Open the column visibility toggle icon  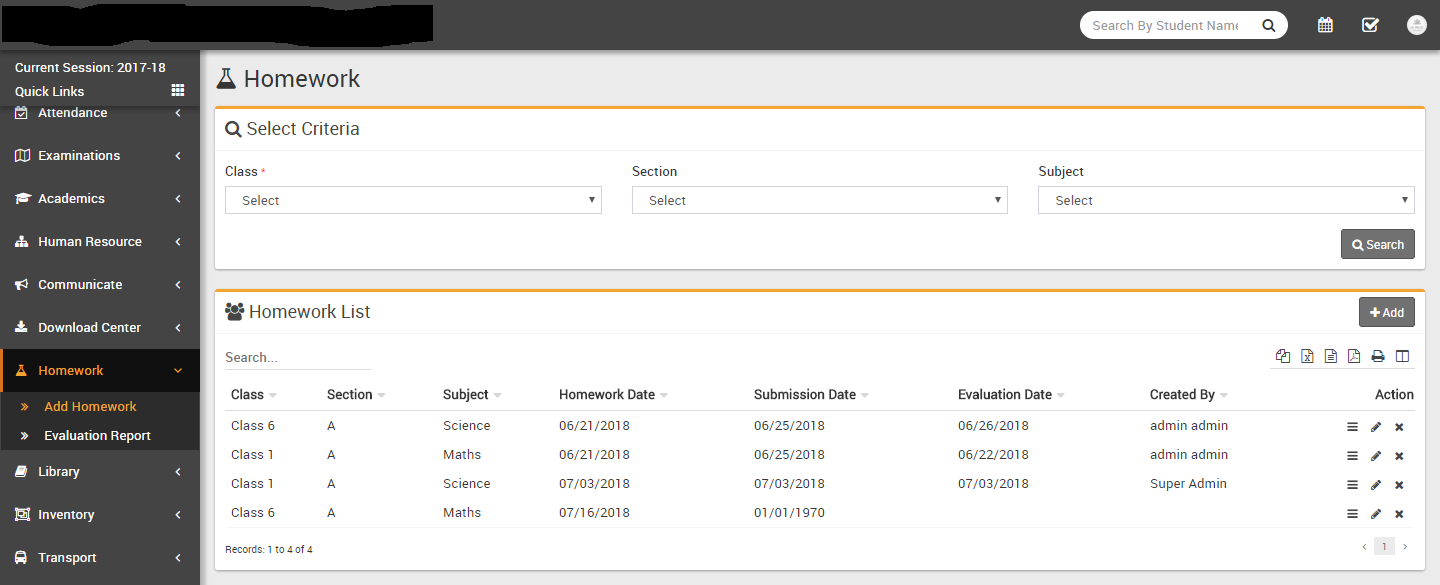coord(1402,356)
